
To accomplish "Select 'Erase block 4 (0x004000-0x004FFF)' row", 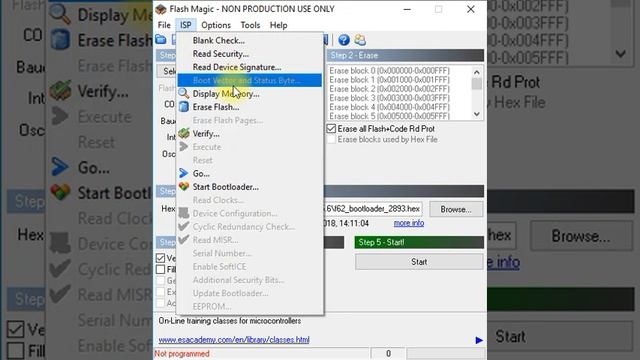I will point(389,107).
